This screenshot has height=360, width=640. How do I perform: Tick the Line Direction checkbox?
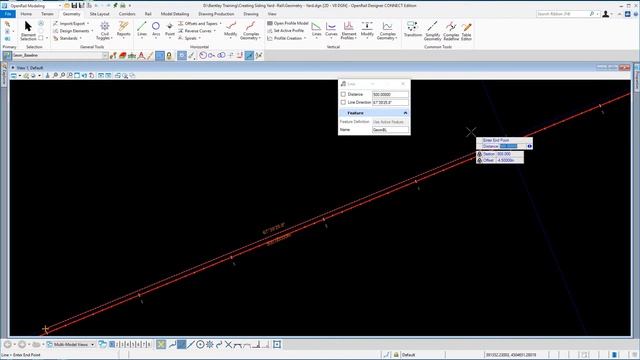pos(343,102)
